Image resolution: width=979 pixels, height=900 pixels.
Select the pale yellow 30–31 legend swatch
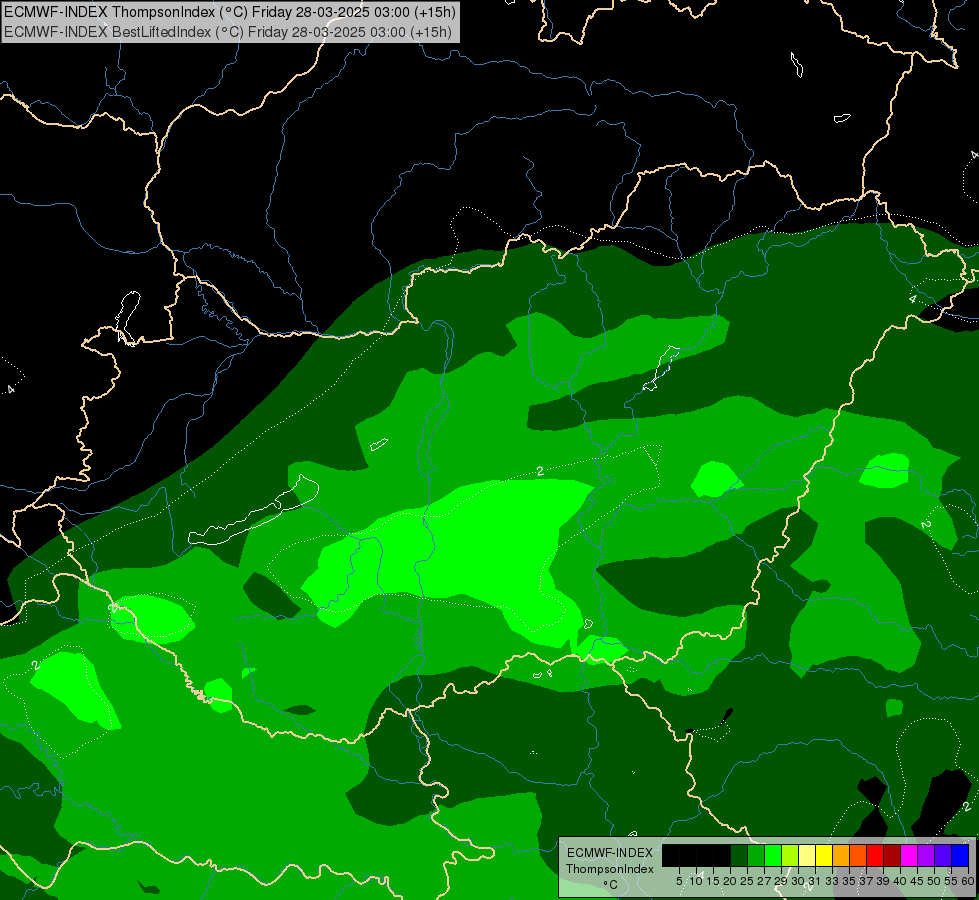[807, 855]
